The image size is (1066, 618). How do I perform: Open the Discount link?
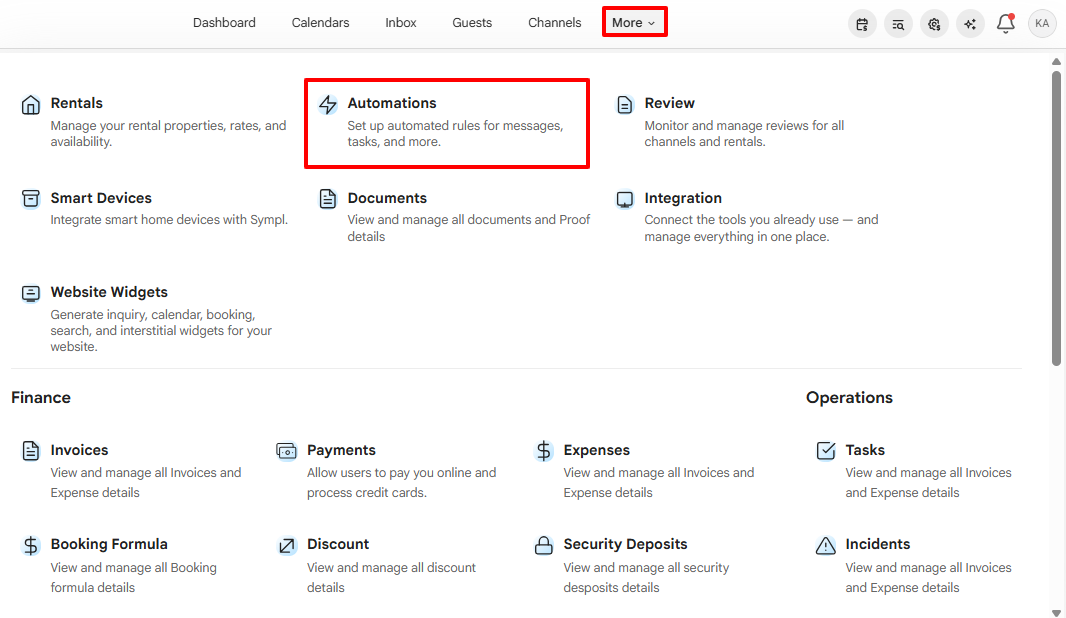(338, 544)
